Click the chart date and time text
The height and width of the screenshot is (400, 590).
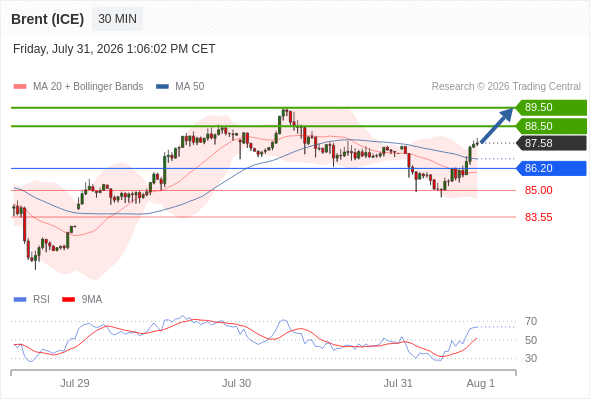tap(114, 49)
